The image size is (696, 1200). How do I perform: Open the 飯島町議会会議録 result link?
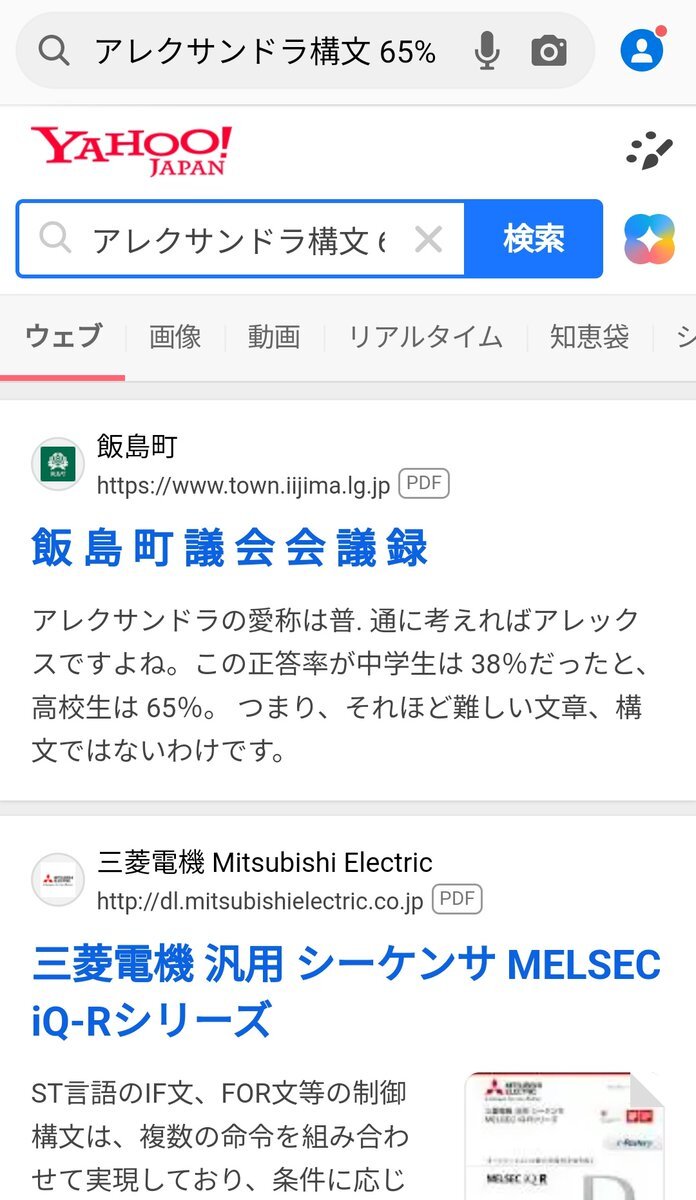point(230,548)
